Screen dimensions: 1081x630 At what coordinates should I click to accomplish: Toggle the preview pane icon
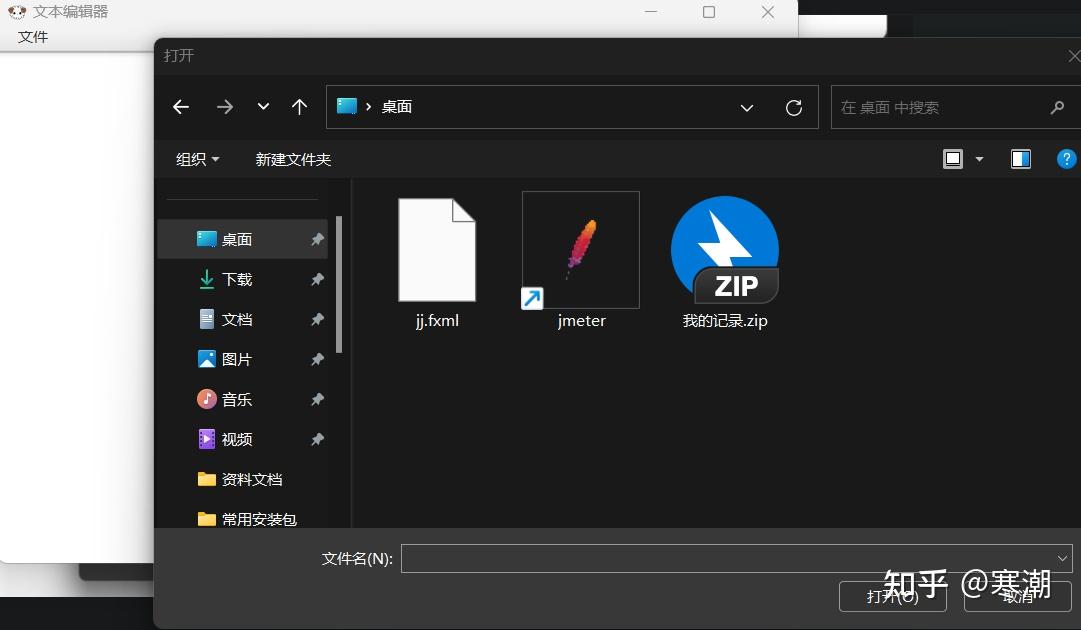pyautogui.click(x=1020, y=158)
